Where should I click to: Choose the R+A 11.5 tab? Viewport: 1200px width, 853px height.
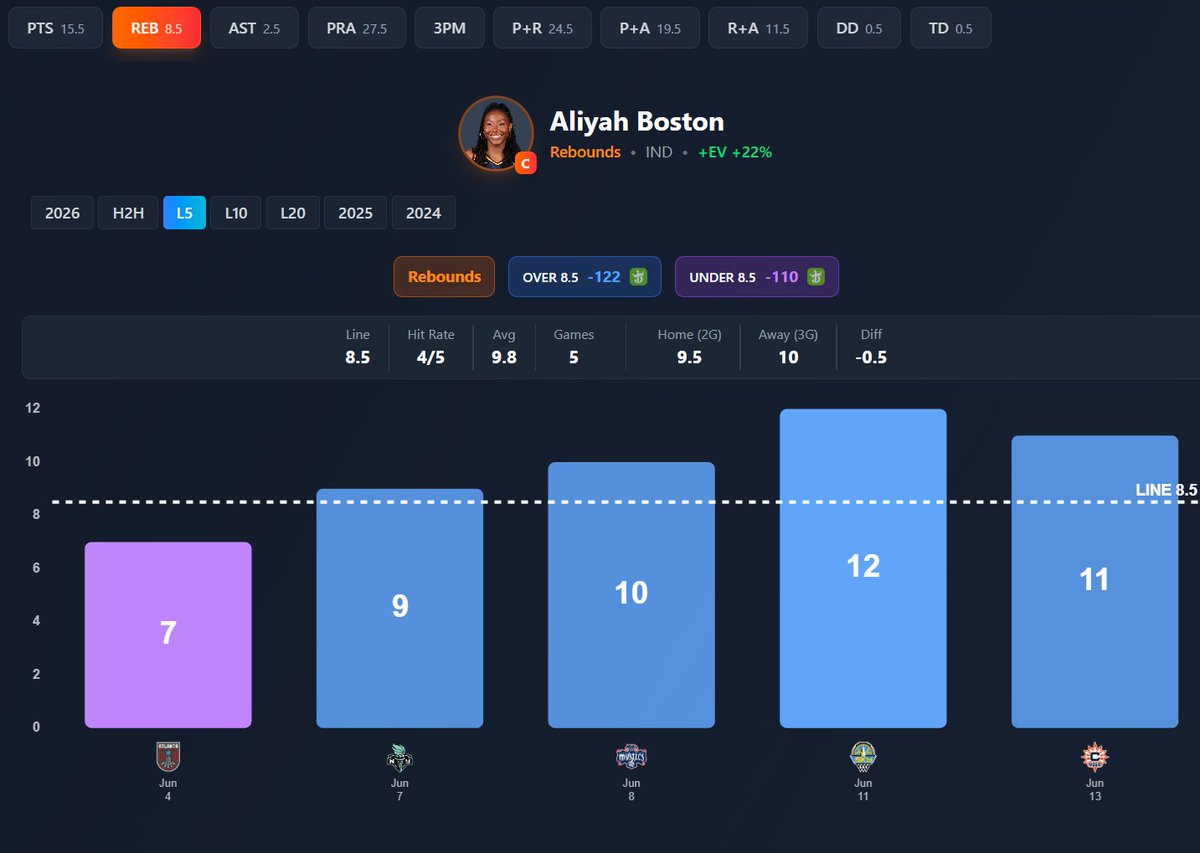click(x=758, y=28)
